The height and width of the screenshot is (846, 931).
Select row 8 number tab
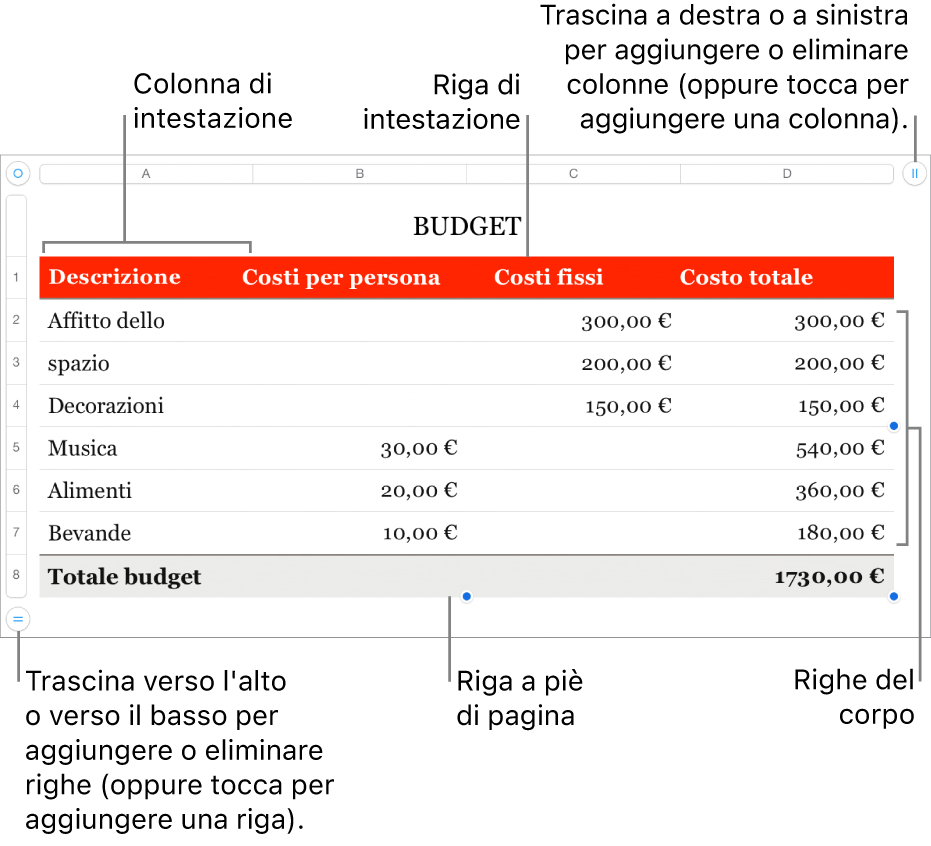[17, 576]
